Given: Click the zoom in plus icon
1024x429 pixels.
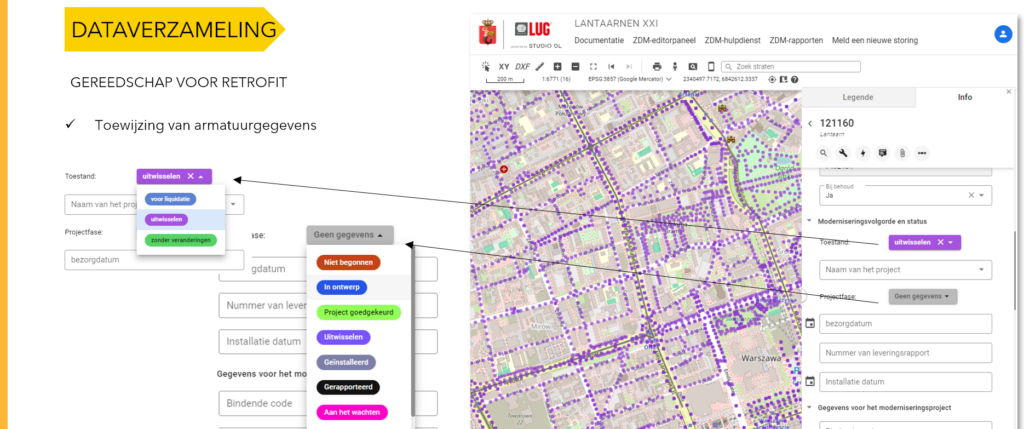Looking at the screenshot, I should click(558, 66).
